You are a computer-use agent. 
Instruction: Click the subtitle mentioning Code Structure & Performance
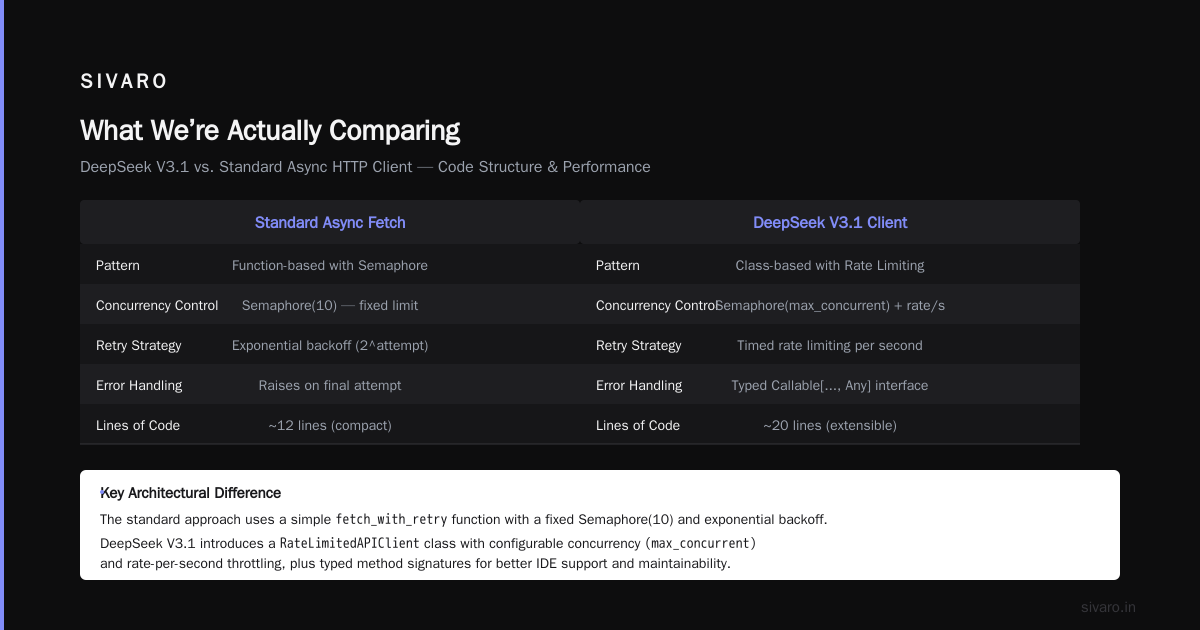(x=365, y=167)
